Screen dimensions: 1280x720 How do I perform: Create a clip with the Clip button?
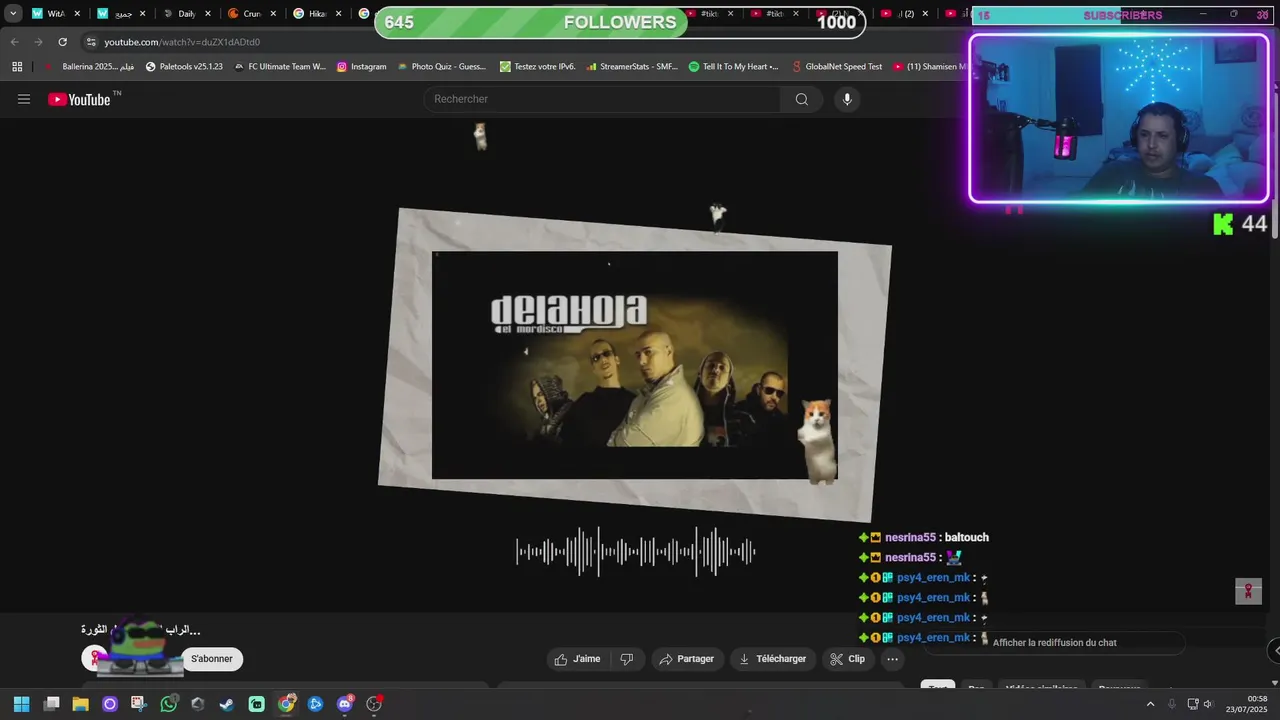pyautogui.click(x=848, y=659)
